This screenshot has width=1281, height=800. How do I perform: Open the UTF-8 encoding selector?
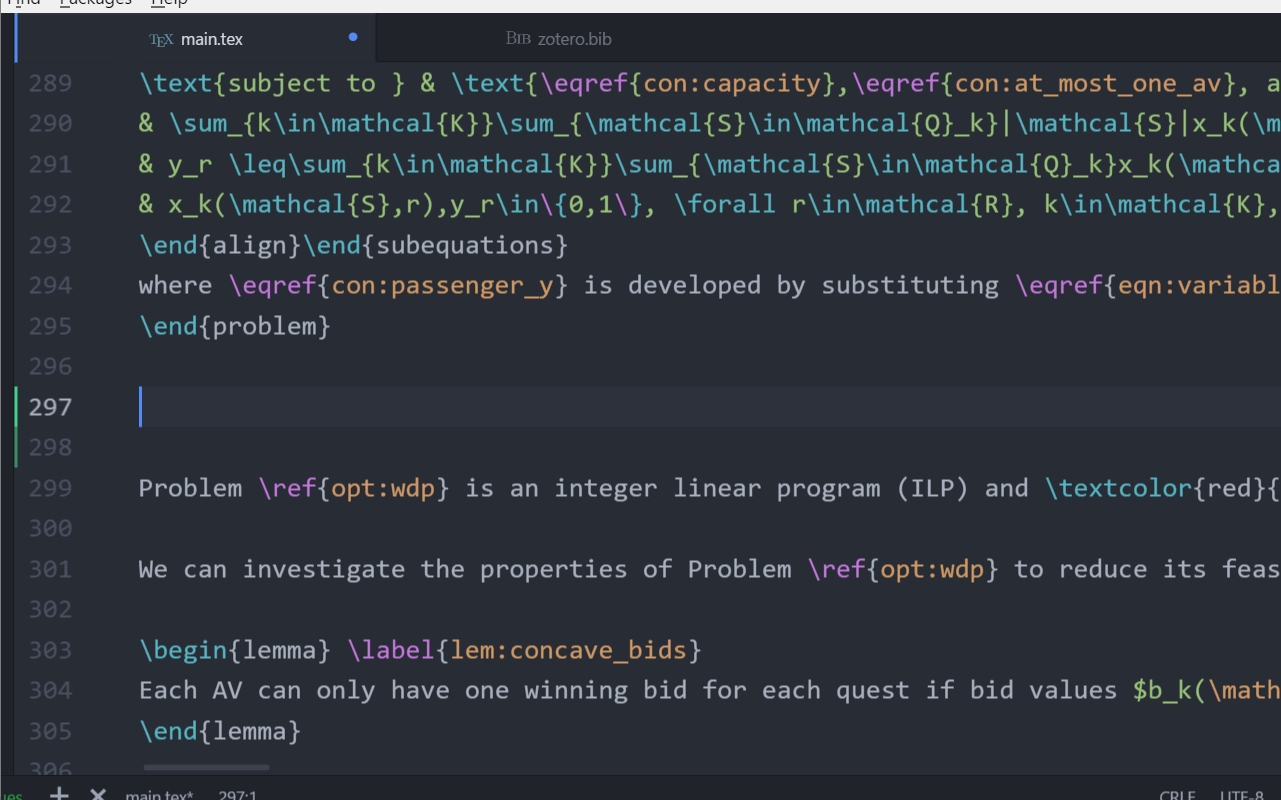click(1241, 795)
